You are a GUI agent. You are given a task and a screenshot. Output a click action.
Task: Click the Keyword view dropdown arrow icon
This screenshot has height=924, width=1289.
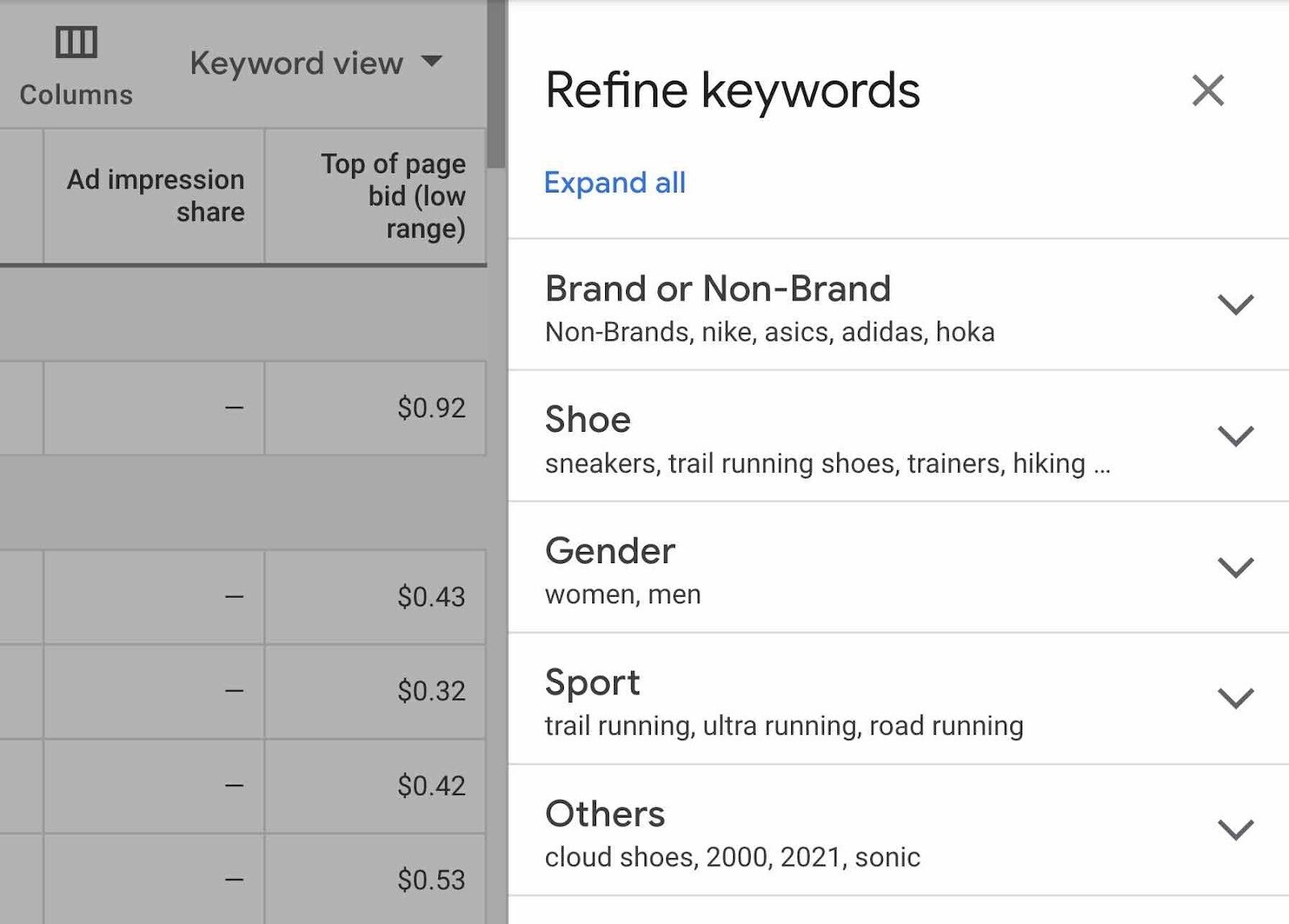(433, 63)
